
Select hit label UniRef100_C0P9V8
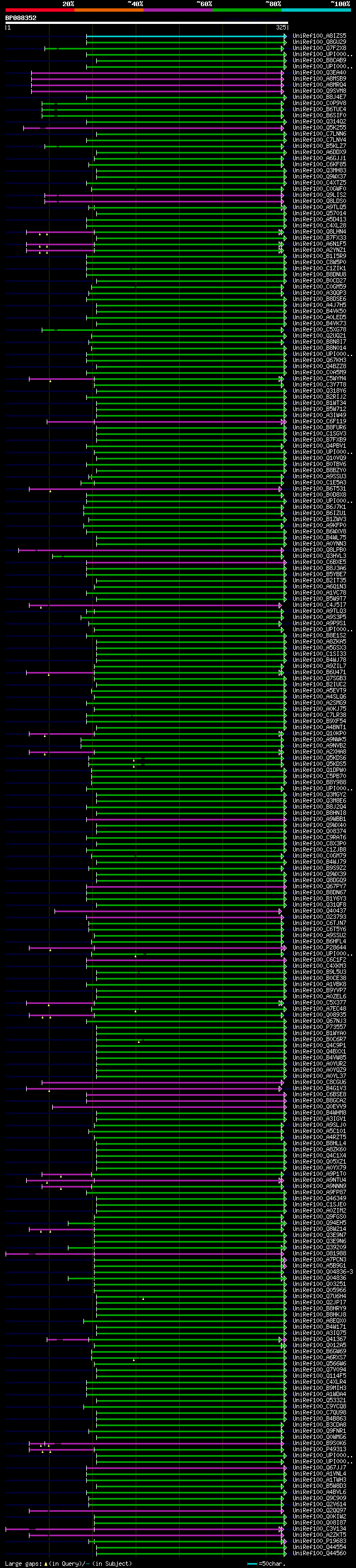click(319, 103)
